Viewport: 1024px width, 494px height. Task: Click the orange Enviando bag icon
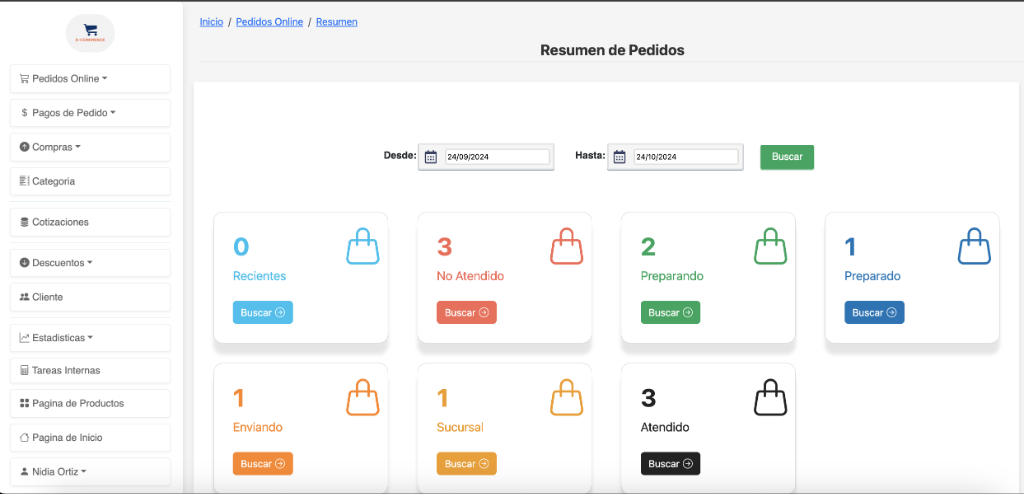coord(362,397)
